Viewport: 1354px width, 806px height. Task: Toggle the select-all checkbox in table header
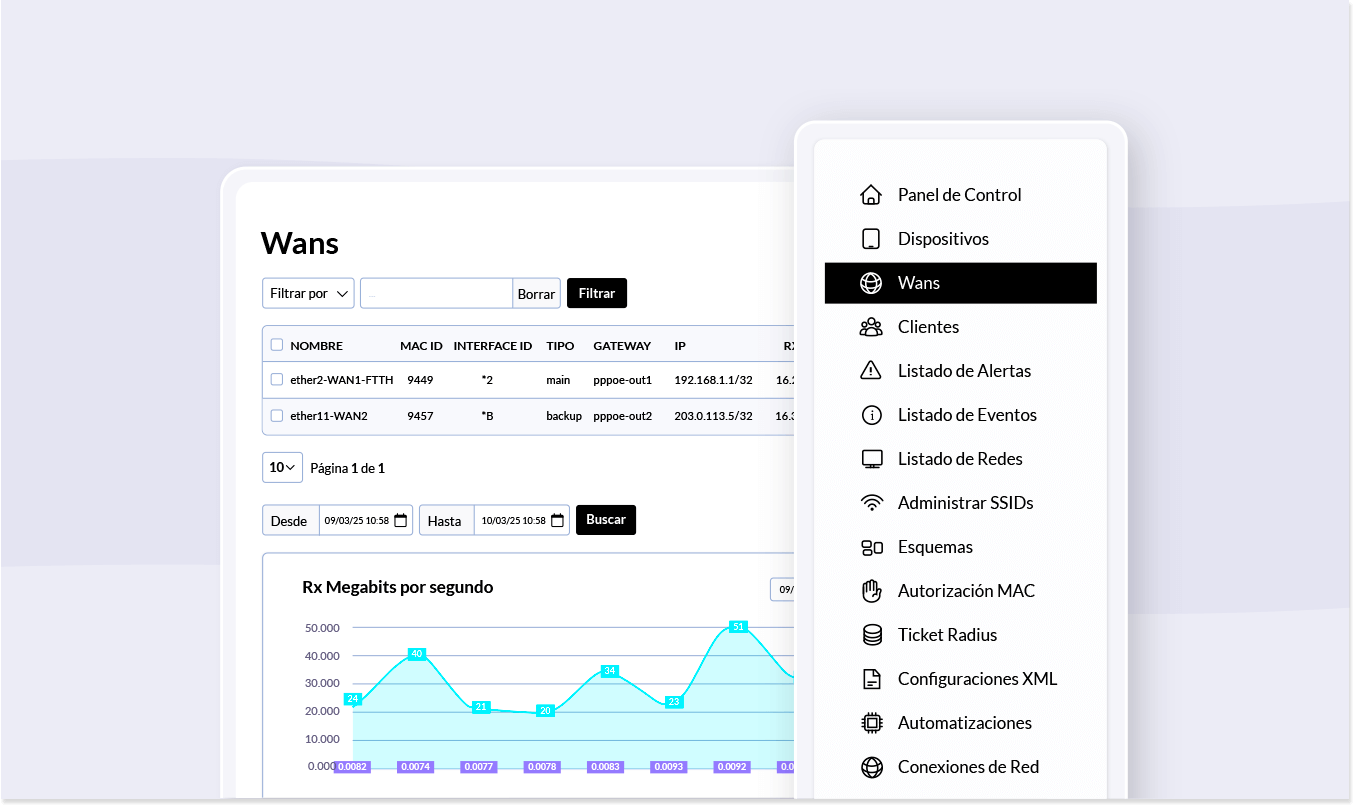pos(277,345)
